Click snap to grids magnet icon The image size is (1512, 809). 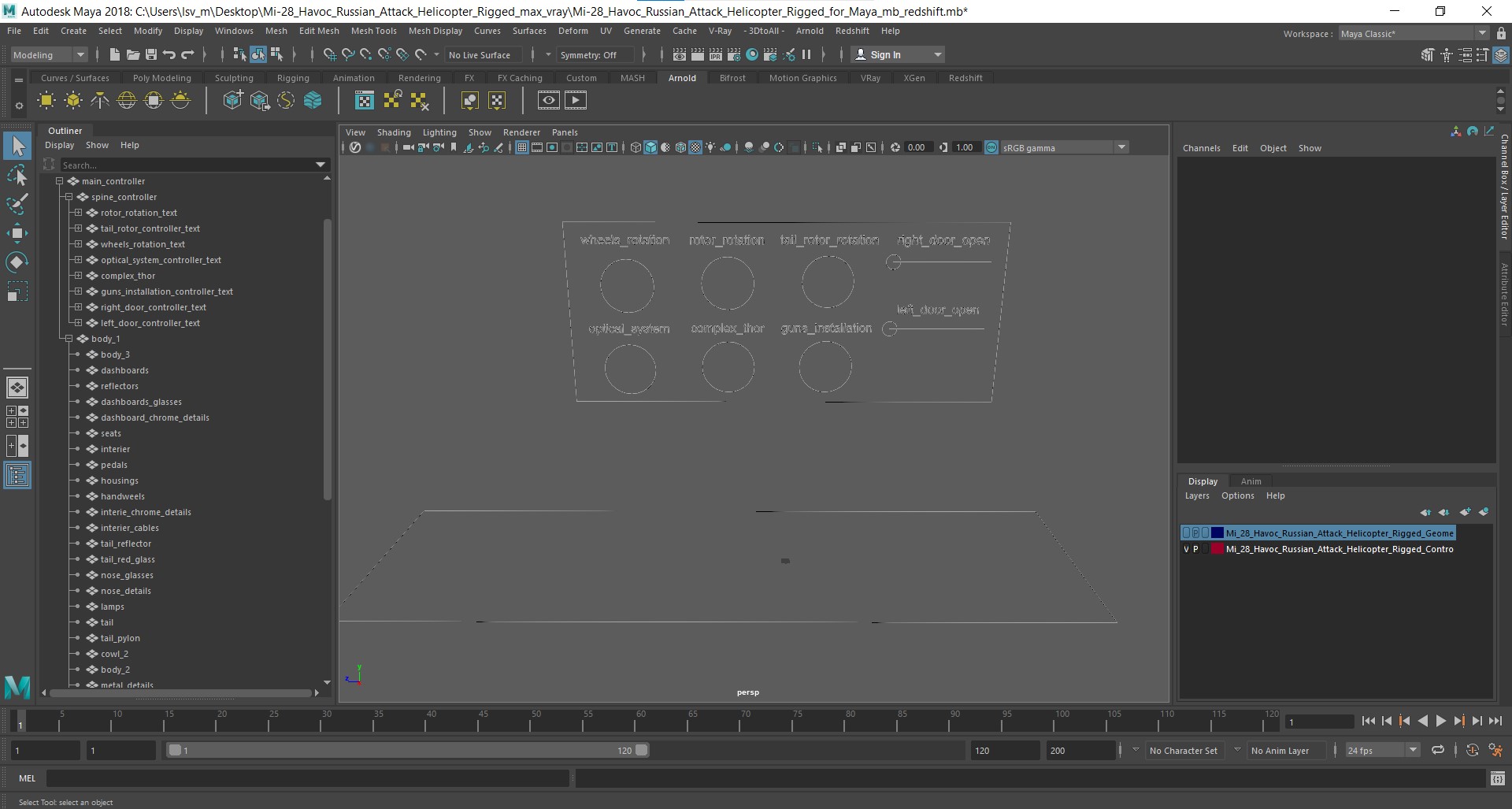click(330, 54)
